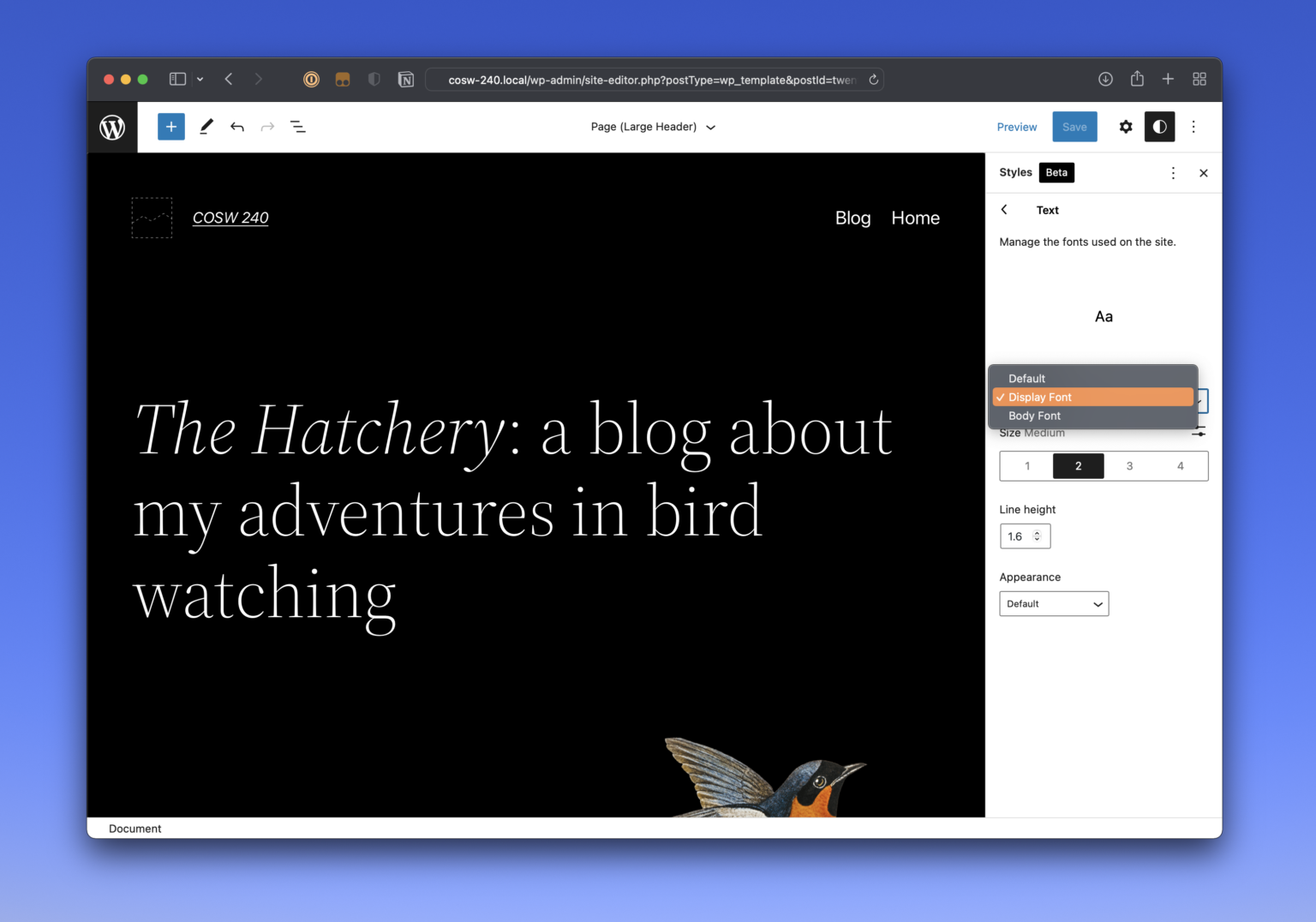Expand the Appearance Default dropdown
Image resolution: width=1316 pixels, height=922 pixels.
tap(1054, 604)
